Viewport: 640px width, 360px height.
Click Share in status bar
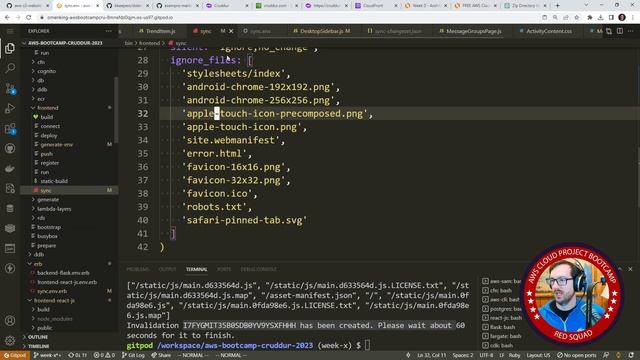click(162, 356)
